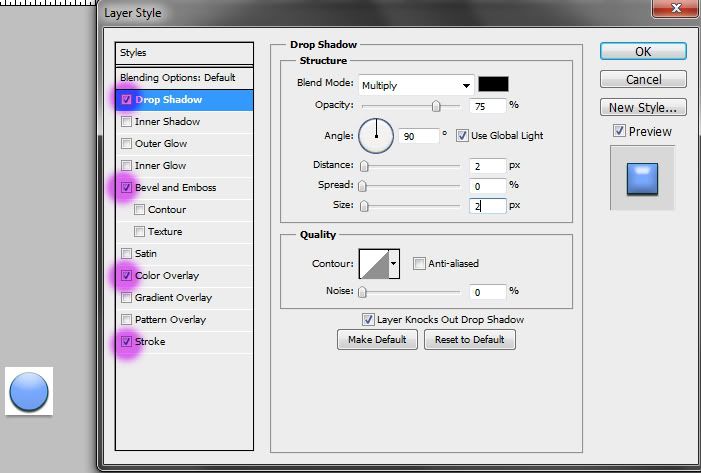Open the Contour picker dropdown arrow

pos(393,264)
